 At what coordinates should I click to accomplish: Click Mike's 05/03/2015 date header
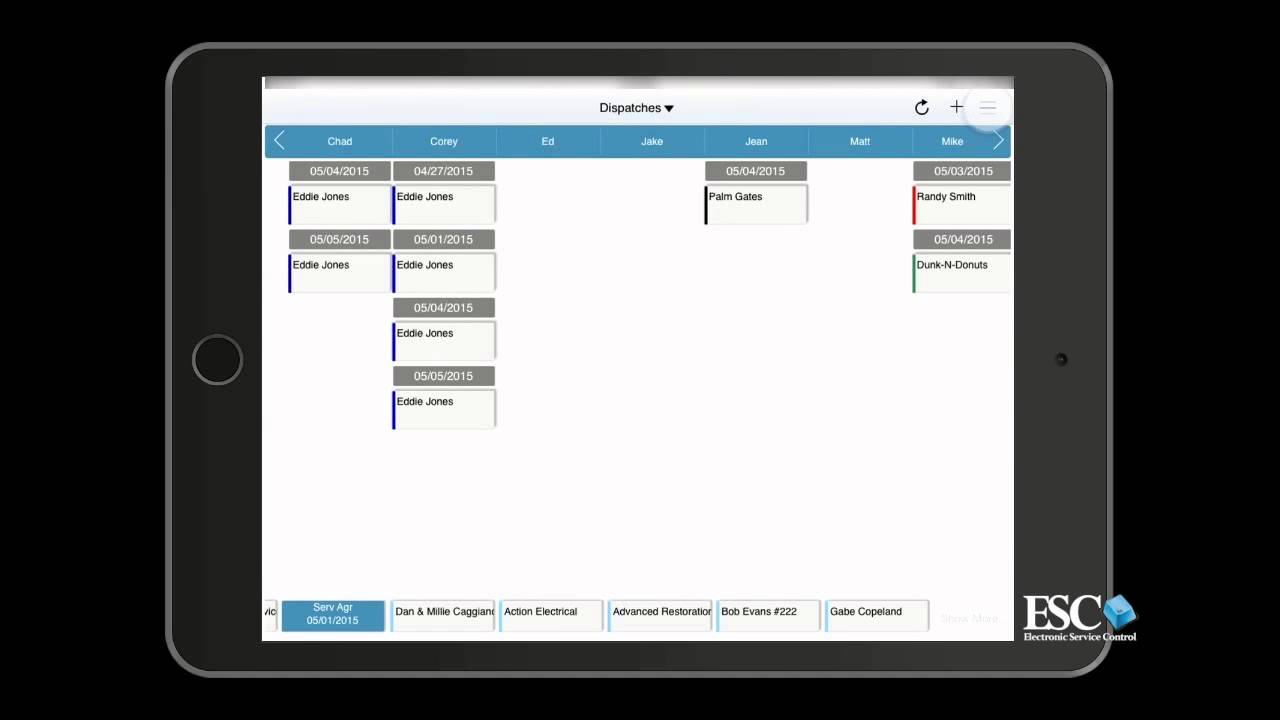point(962,171)
